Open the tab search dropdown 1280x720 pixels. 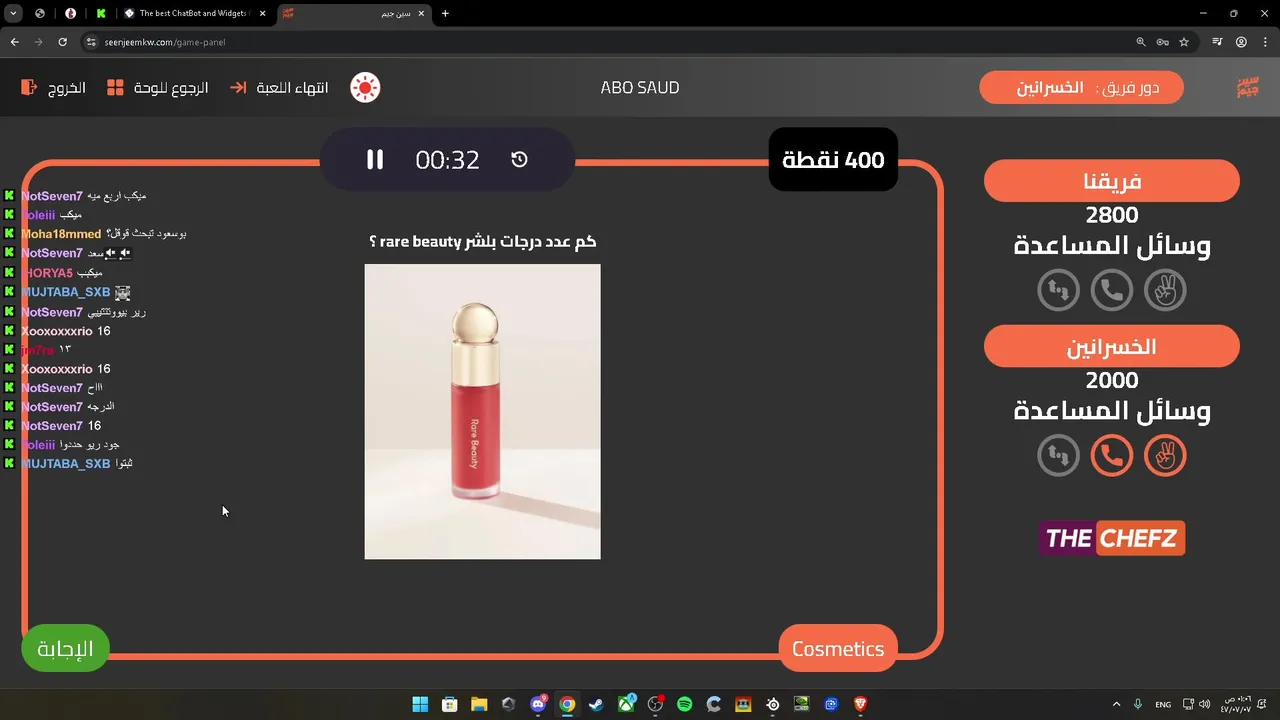(13, 13)
